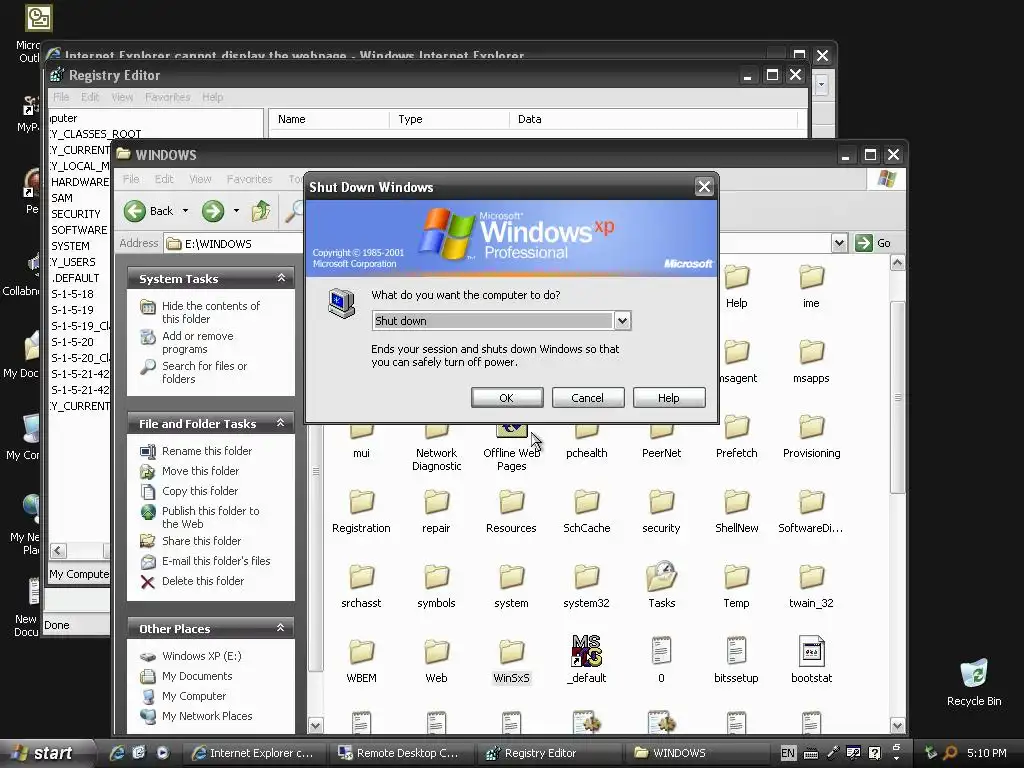Open My Documents in Other Places

pos(197,677)
